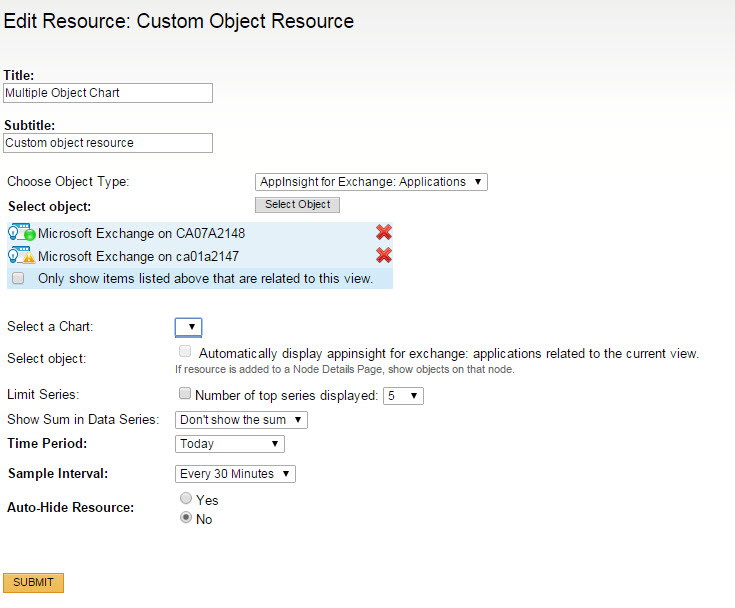Image resolution: width=735 pixels, height=608 pixels.
Task: Open the Sample Interval dropdown
Action: 235,474
